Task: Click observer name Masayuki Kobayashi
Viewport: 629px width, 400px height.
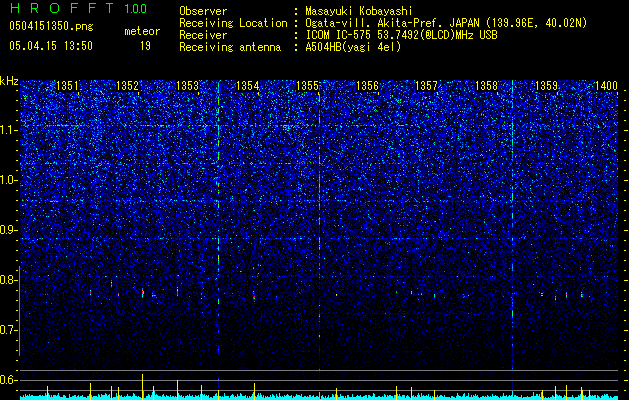Action: click(x=359, y=11)
